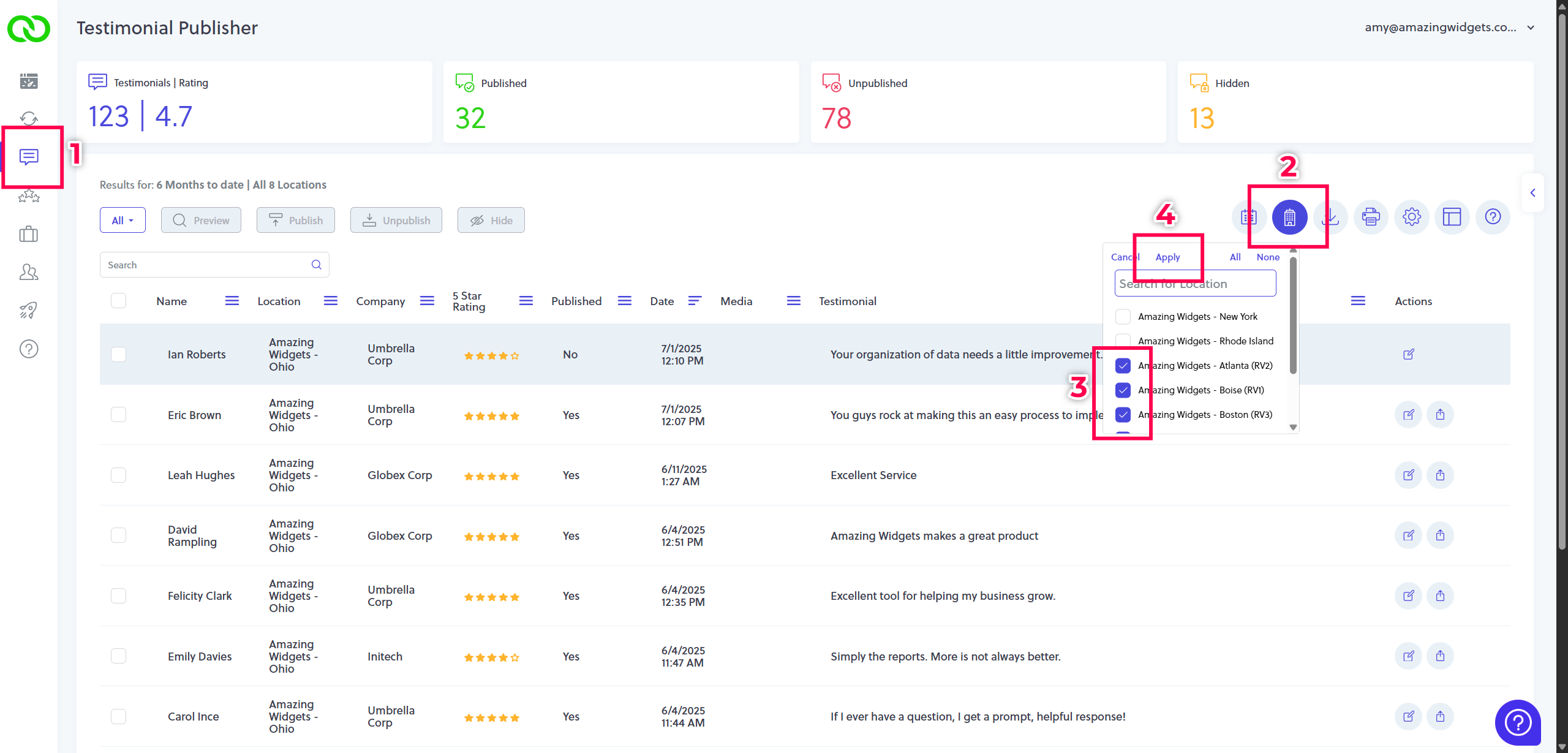Open the date range calendar icon

1248,217
